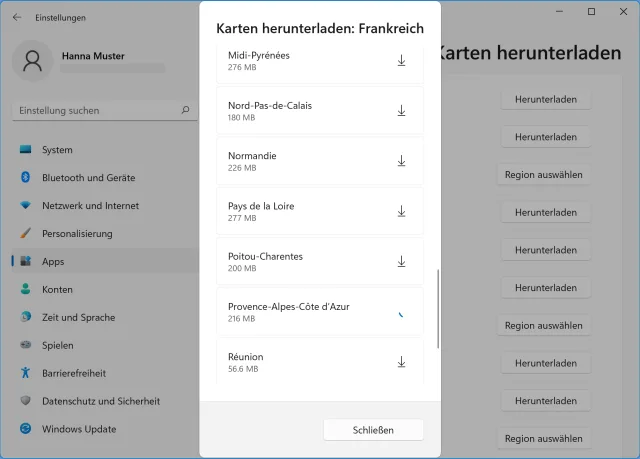Open Windows Update settings
The height and width of the screenshot is (459, 640).
[105, 429]
